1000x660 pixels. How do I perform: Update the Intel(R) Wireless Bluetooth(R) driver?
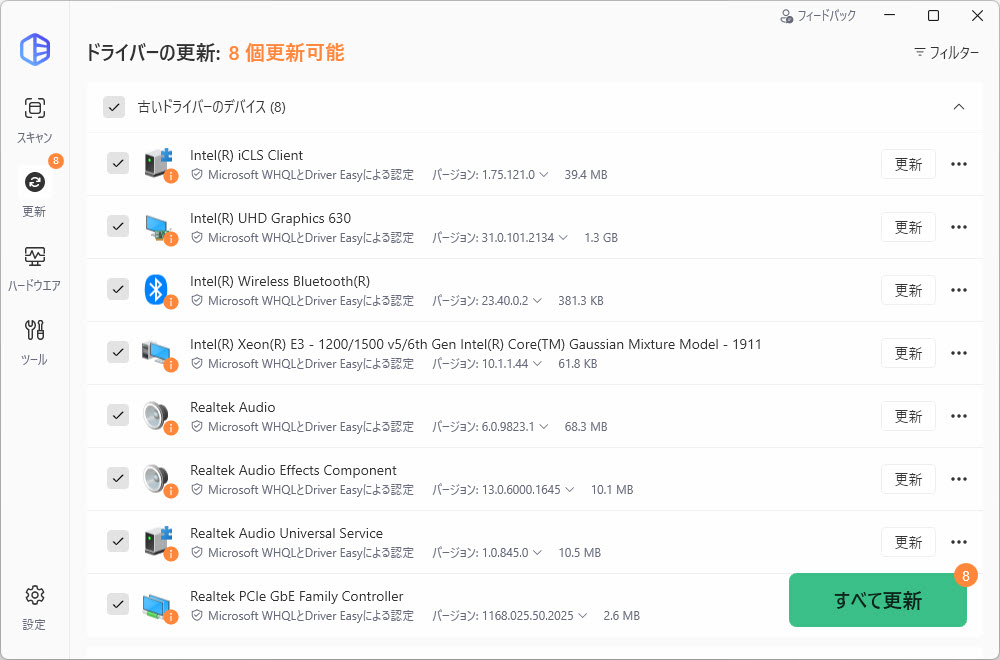click(908, 291)
